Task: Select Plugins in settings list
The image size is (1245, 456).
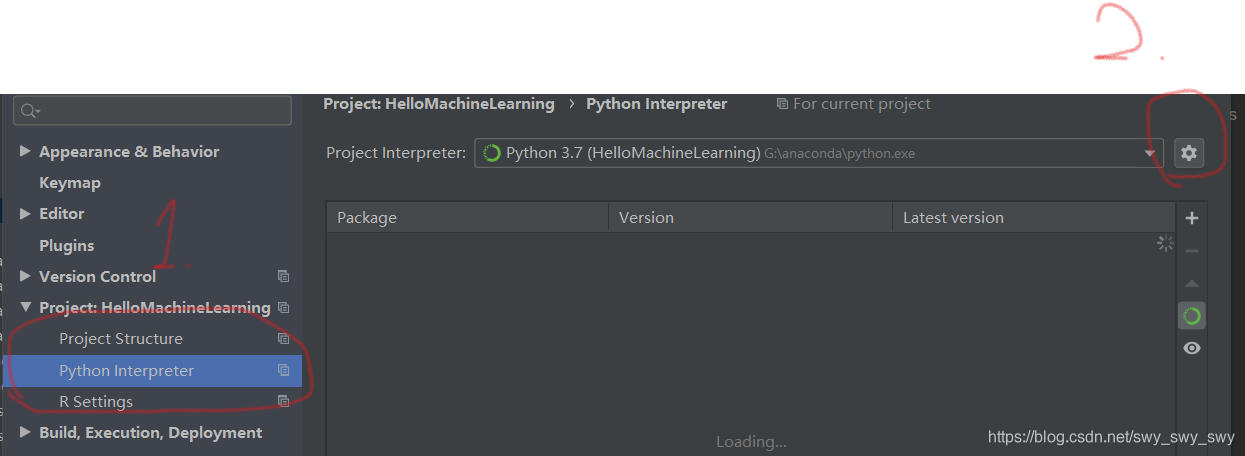Action: click(66, 245)
